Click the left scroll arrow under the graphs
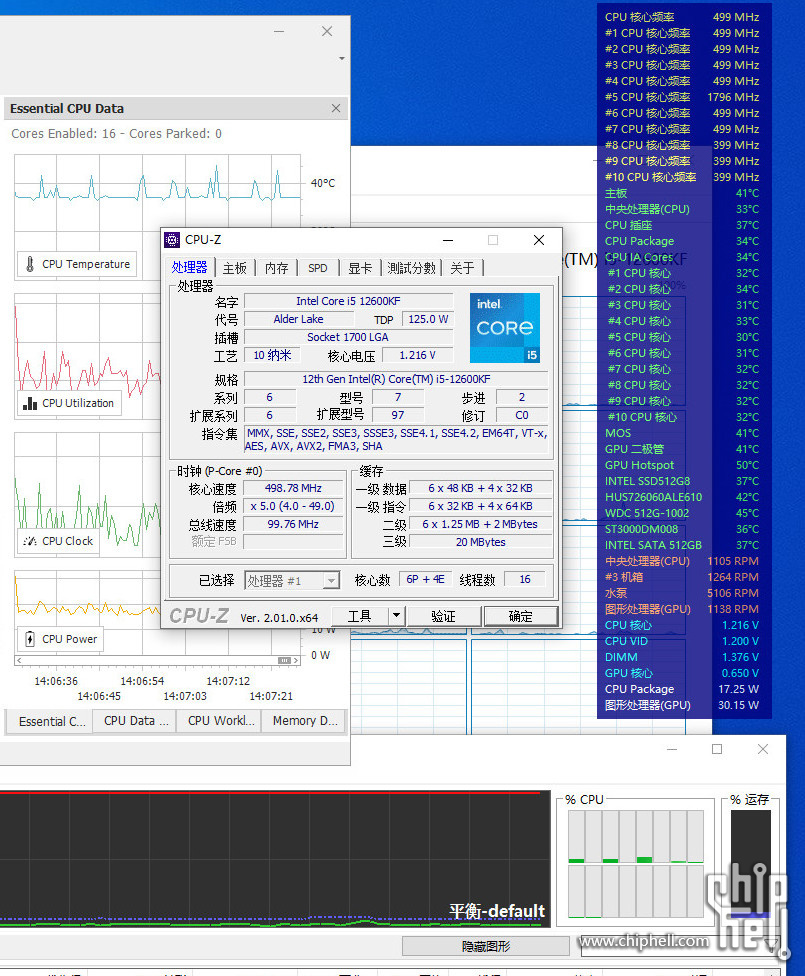Viewport: 805px width, 976px height. pyautogui.click(x=19, y=660)
